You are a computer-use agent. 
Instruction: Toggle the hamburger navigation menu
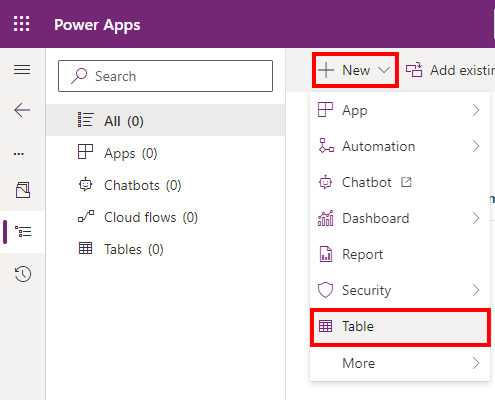[22, 70]
